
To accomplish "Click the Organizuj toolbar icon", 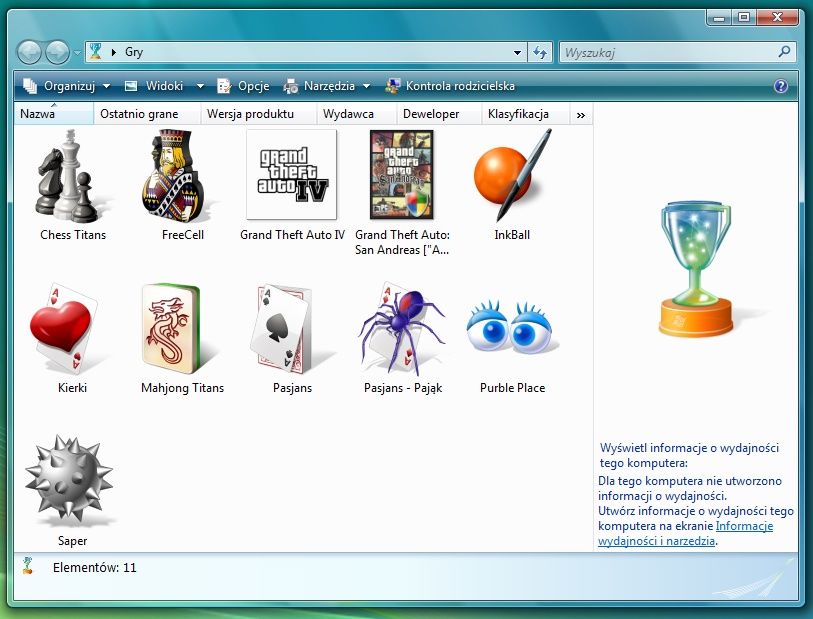I will click(30, 86).
